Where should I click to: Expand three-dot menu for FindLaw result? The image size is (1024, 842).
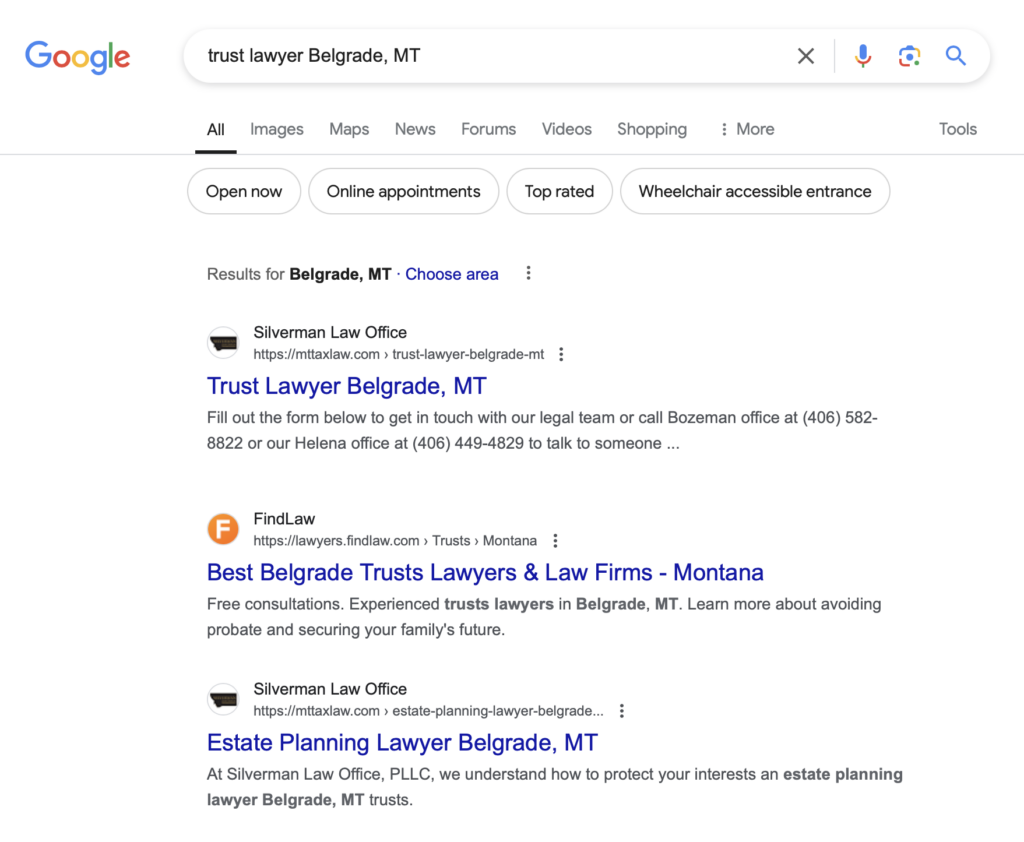556,540
